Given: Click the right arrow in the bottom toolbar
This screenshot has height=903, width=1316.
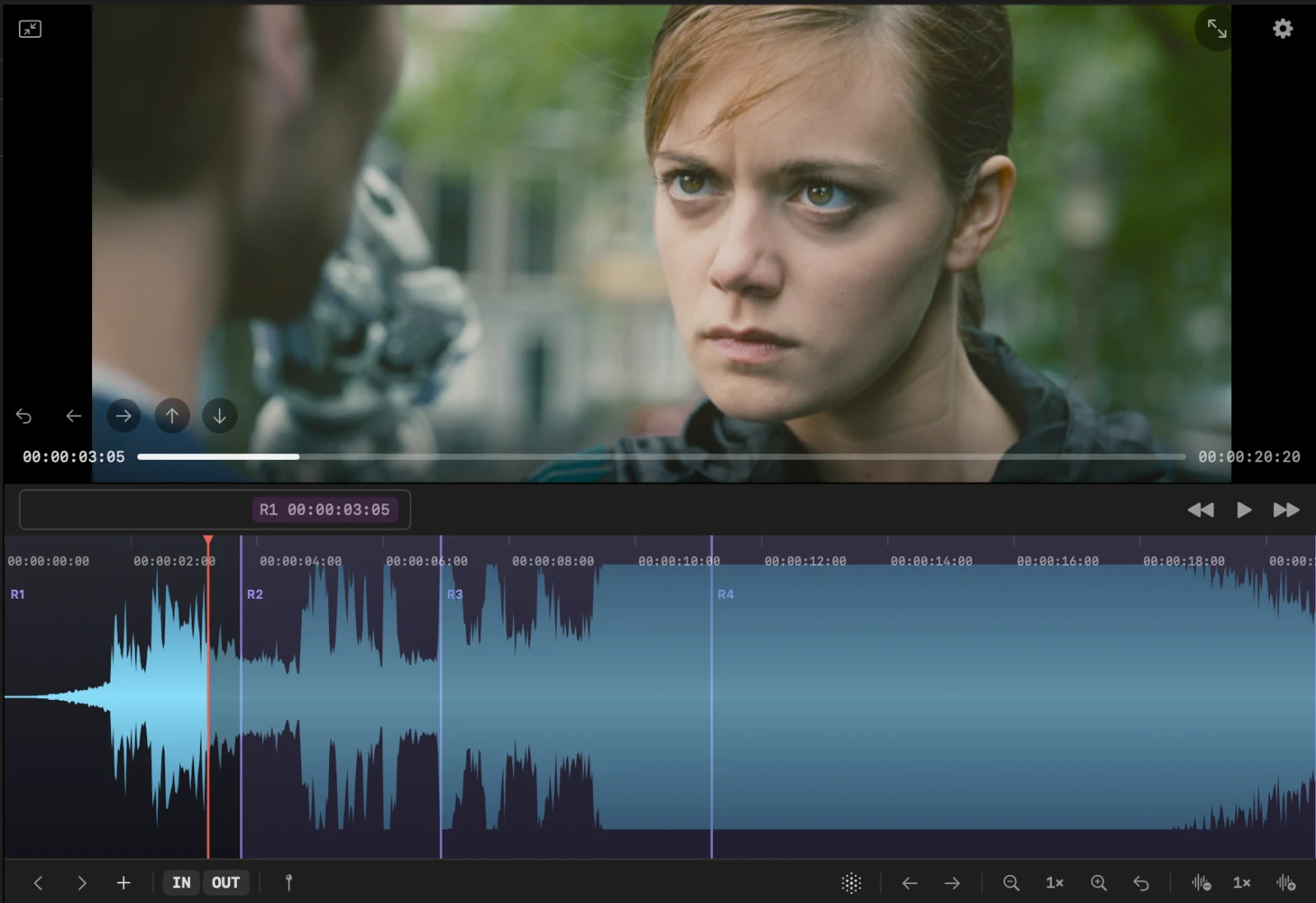Looking at the screenshot, I should [952, 882].
